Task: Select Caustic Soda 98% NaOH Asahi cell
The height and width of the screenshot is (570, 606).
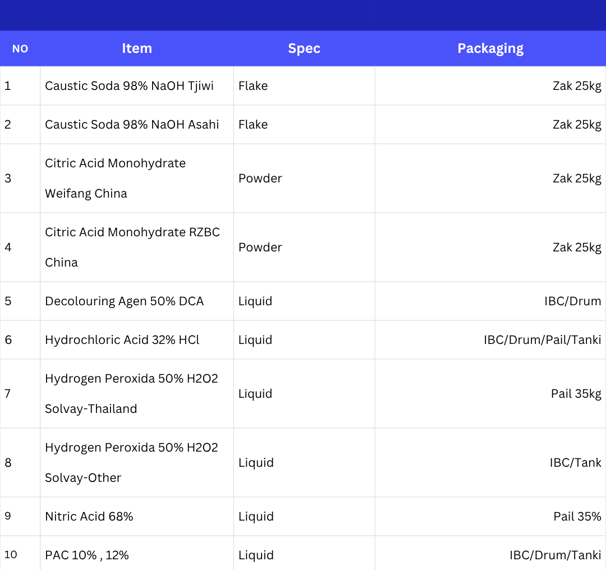Action: (137, 124)
